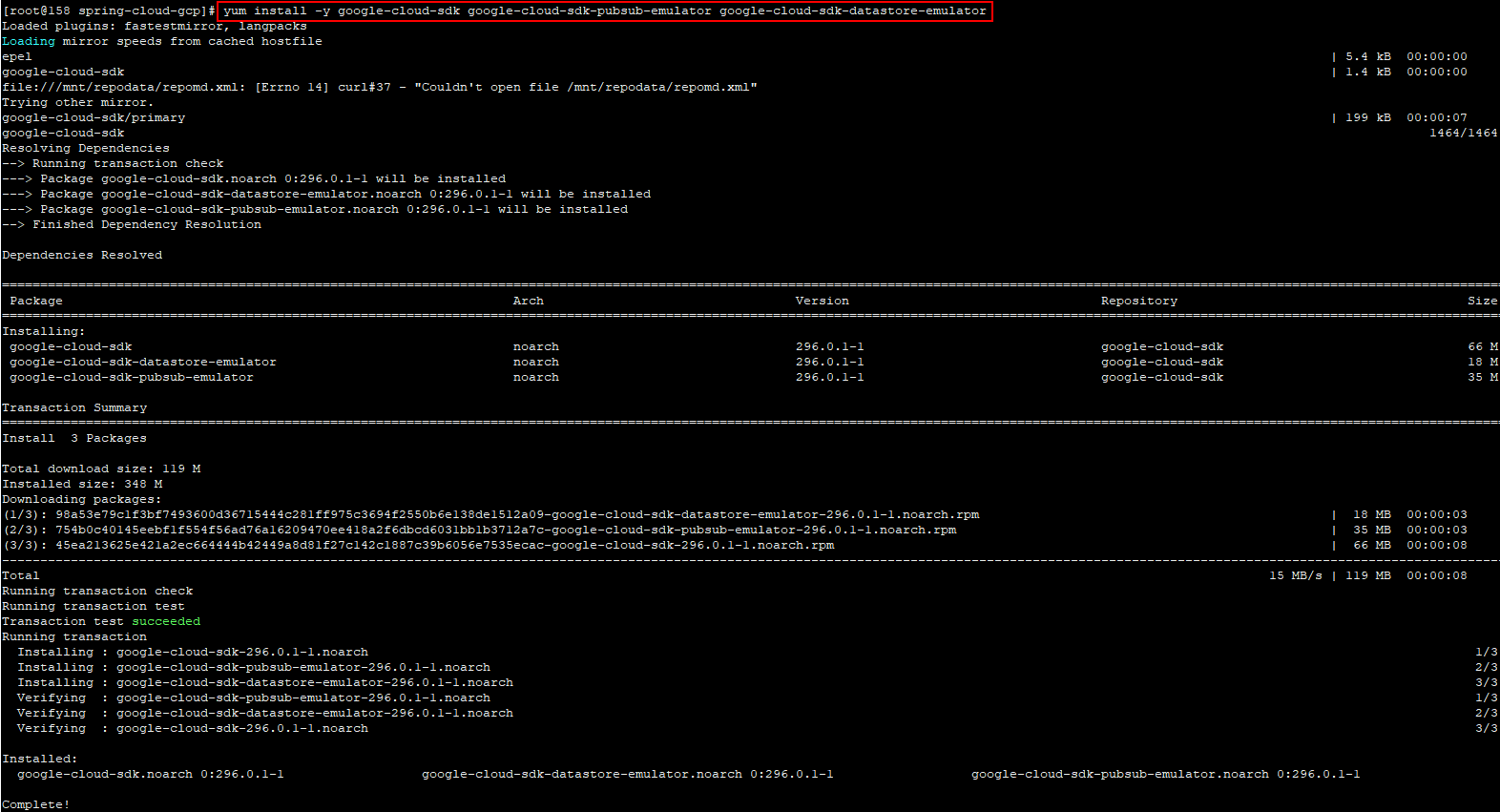This screenshot has height=812, width=1500.
Task: Click the 'Installing:' table section label
Action: (x=44, y=332)
